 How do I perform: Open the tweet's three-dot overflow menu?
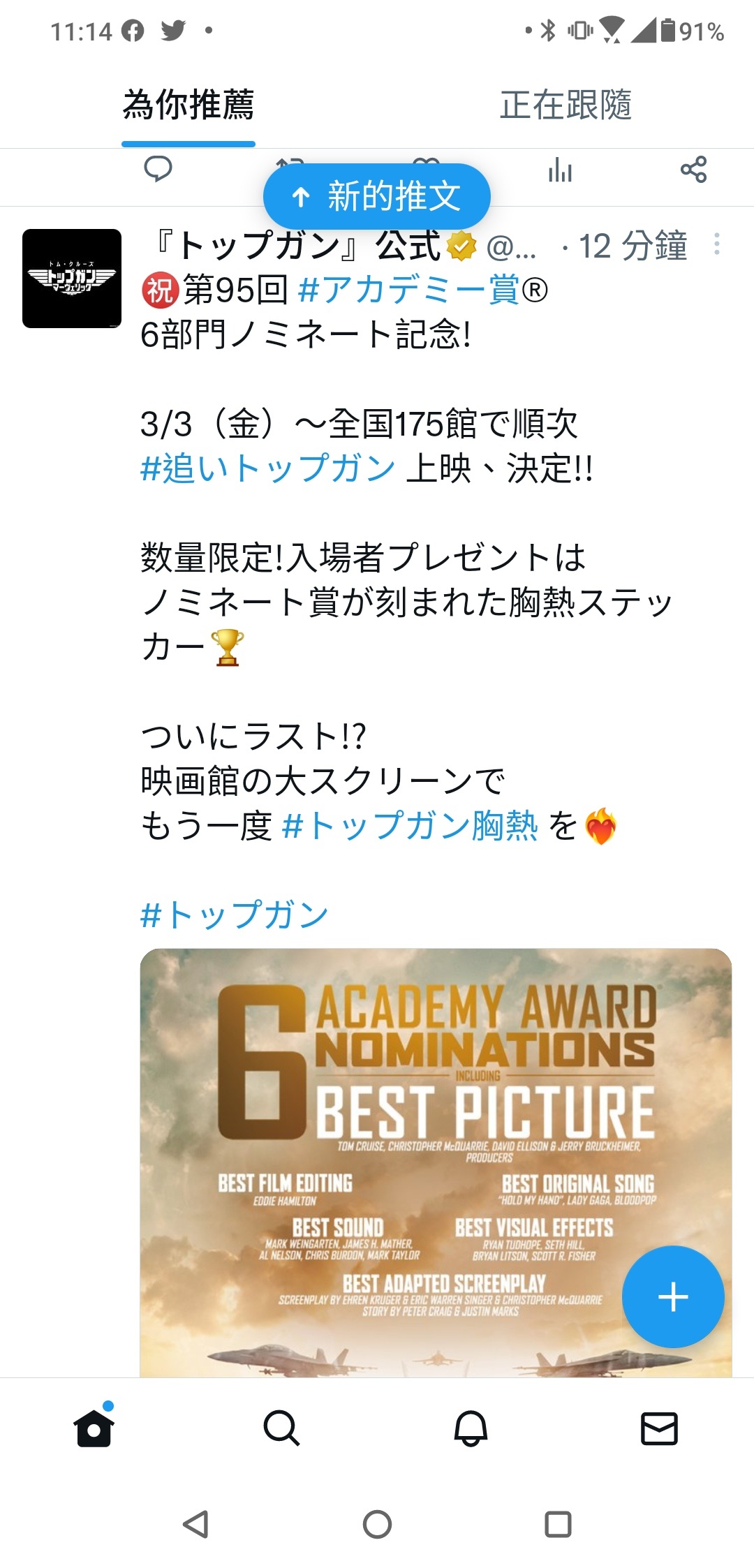[x=716, y=244]
